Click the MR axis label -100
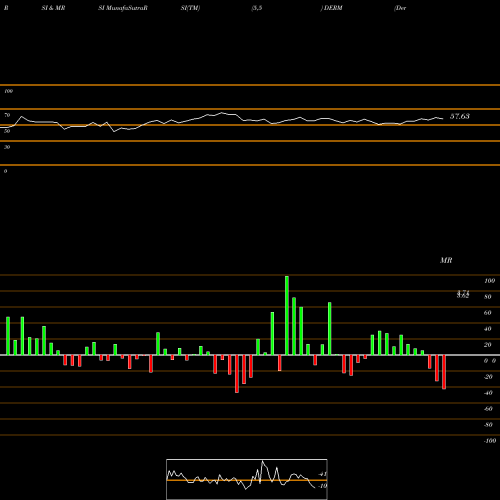Screen dimensions: 500x500 pyautogui.click(x=490, y=441)
